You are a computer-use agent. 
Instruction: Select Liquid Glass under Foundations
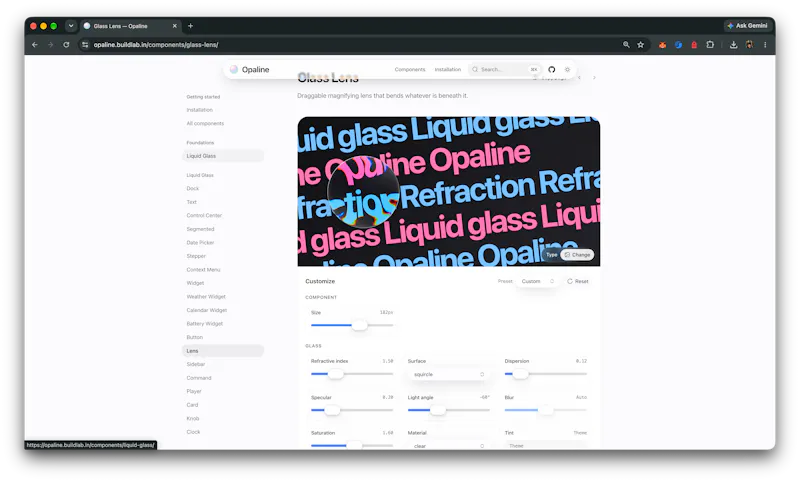pos(223,156)
